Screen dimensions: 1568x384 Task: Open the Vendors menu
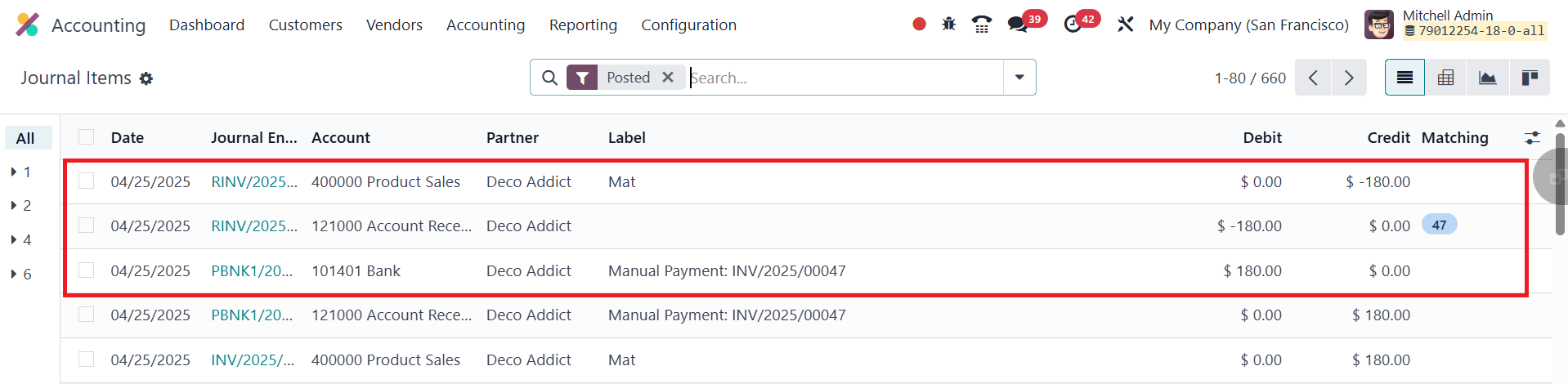tap(394, 25)
